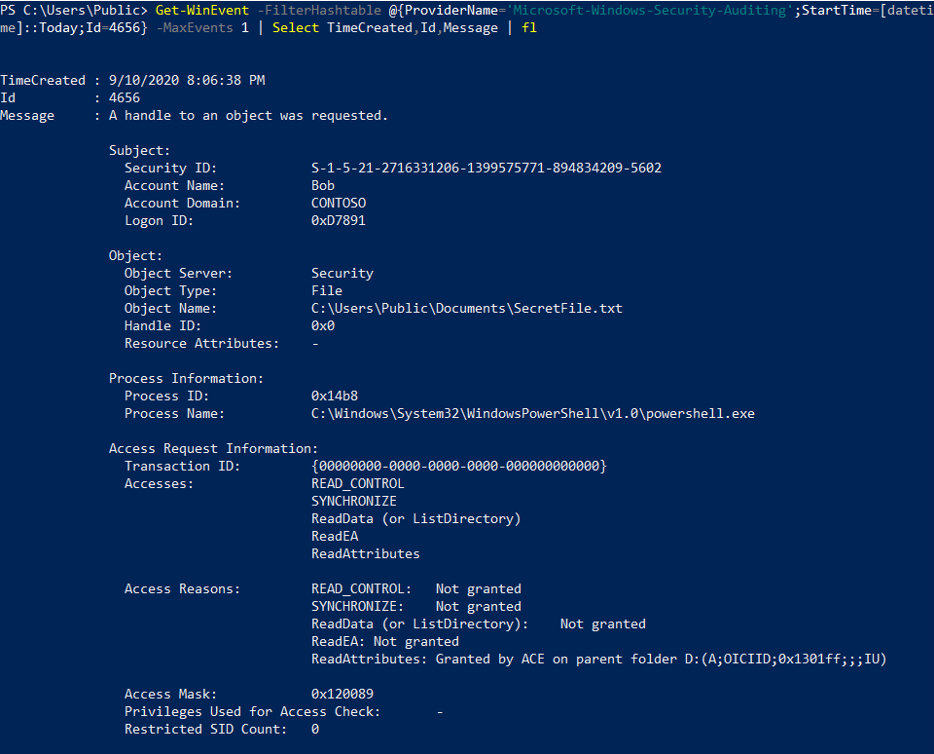
Task: Click the event Id value 4656
Action: (x=124, y=98)
